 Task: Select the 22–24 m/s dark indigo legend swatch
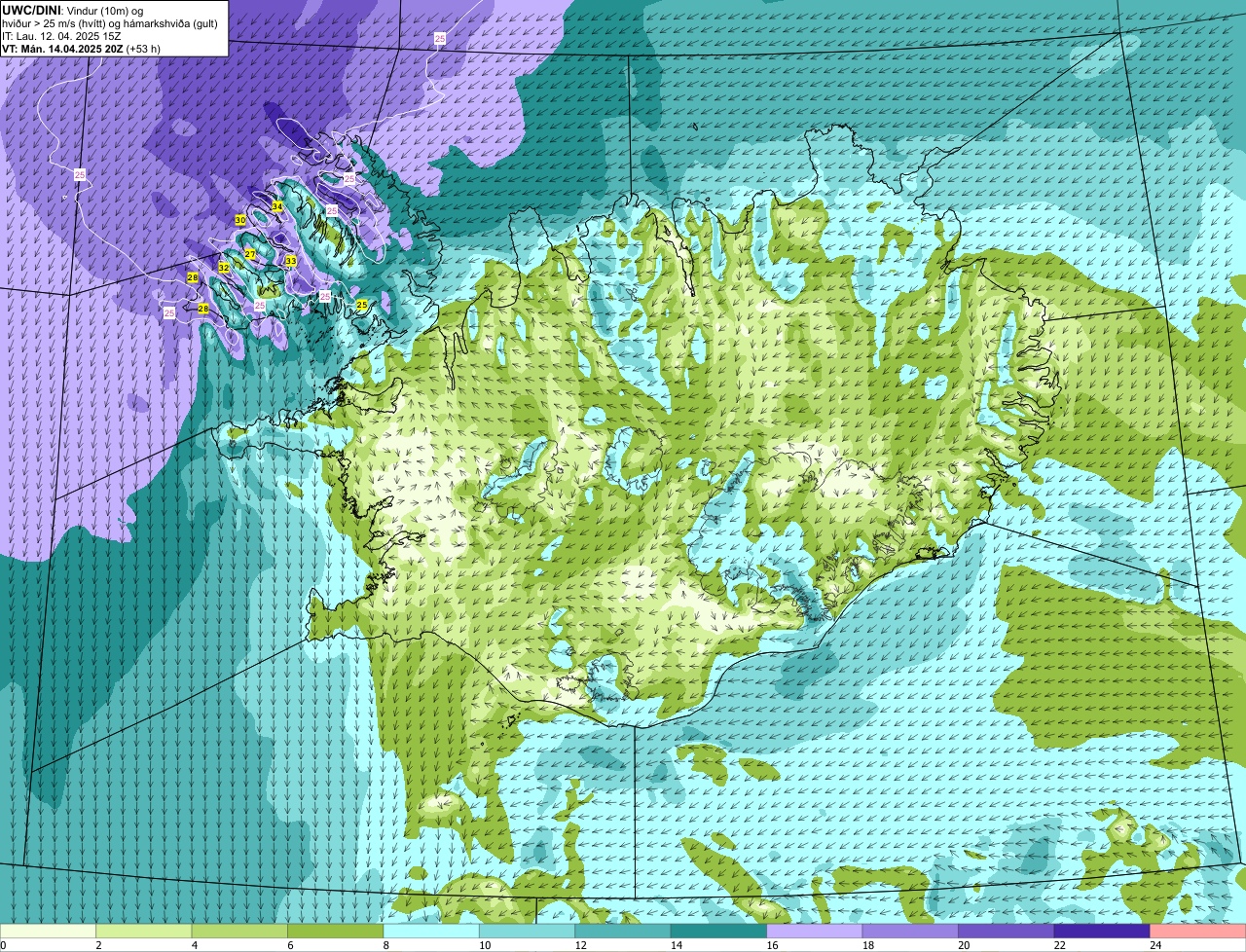[1103, 932]
